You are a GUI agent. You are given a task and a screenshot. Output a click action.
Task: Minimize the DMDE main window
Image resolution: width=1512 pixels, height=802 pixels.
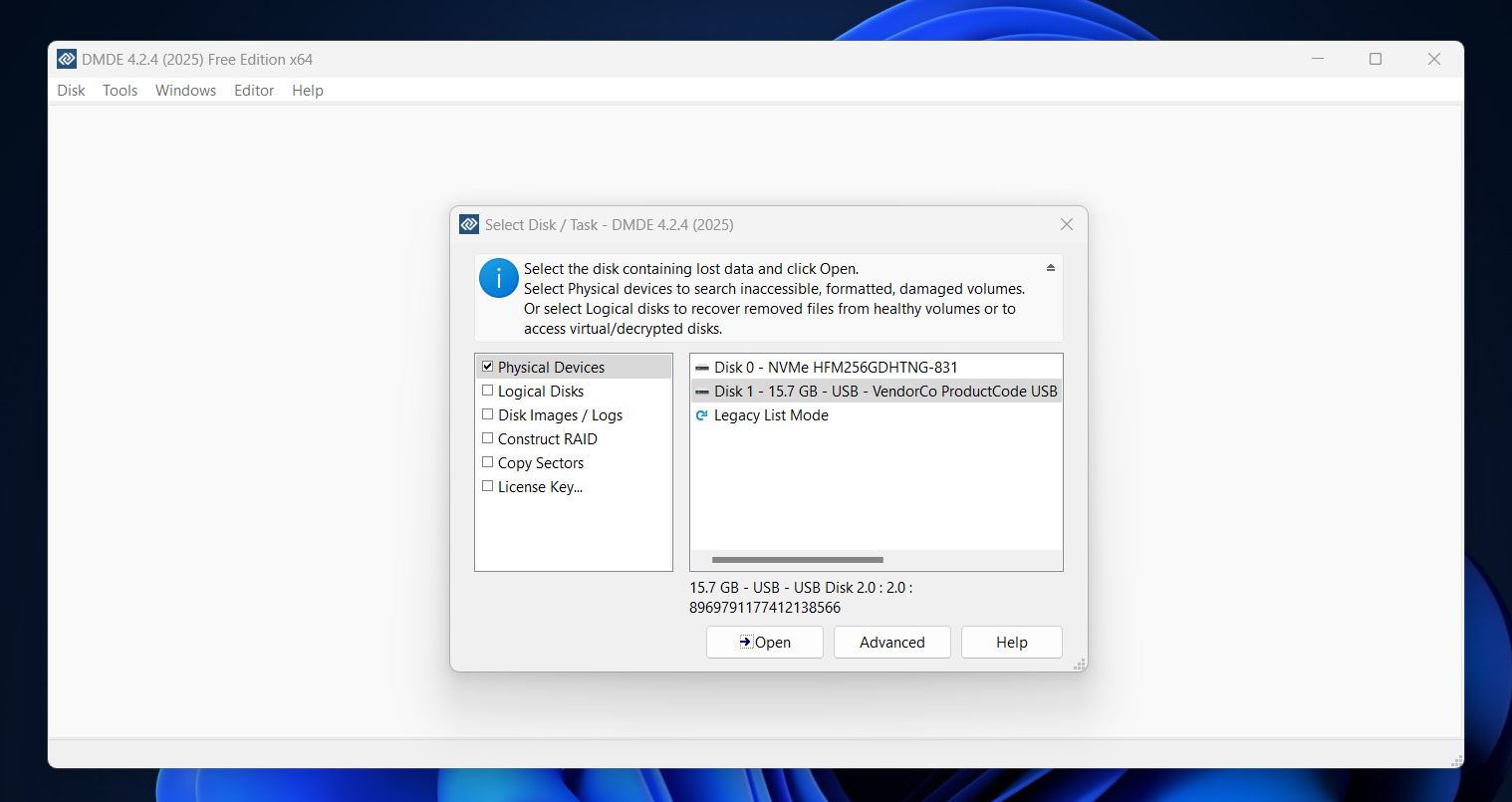1318,59
